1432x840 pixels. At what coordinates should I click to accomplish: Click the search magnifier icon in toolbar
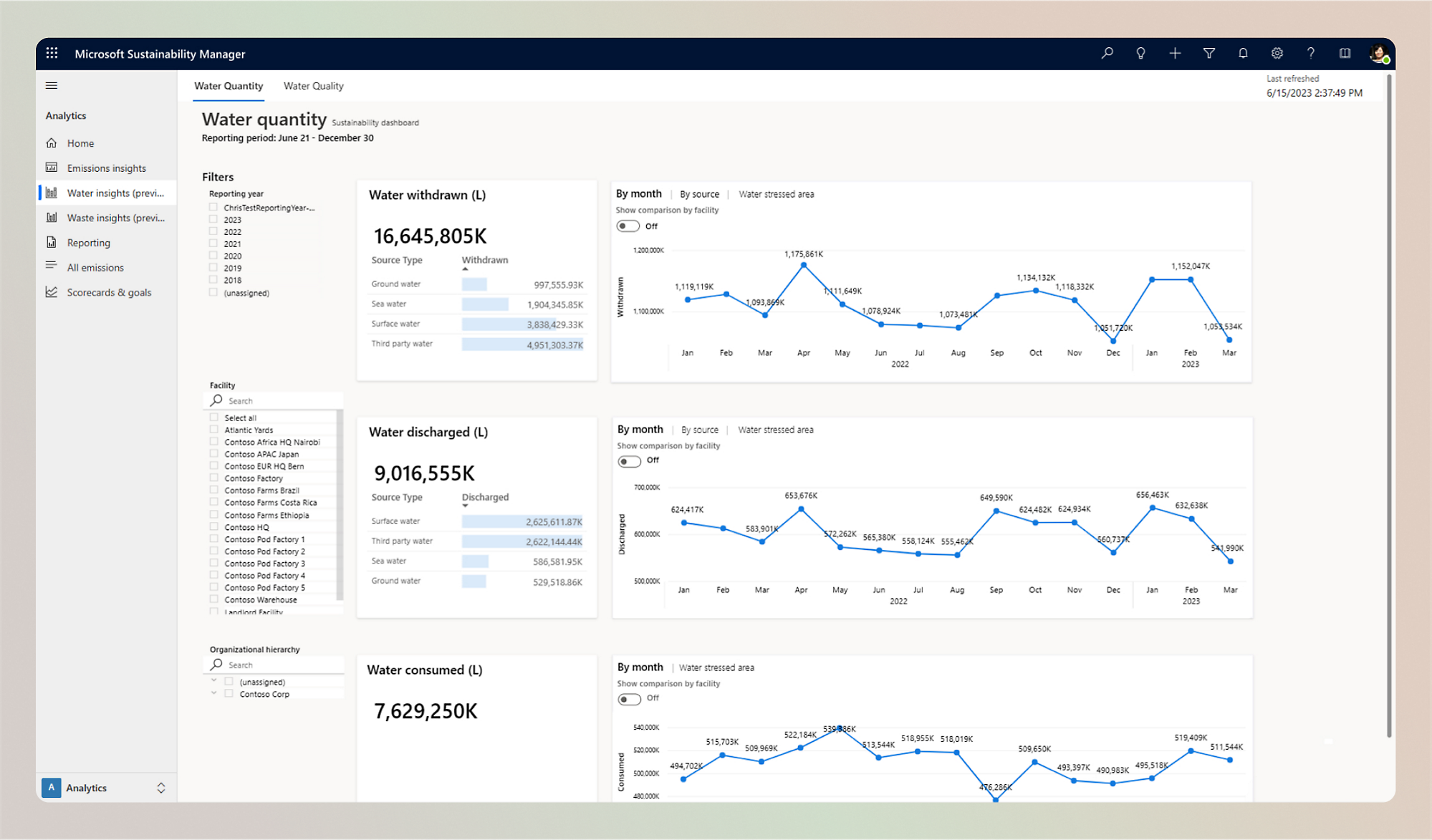pyautogui.click(x=1108, y=54)
